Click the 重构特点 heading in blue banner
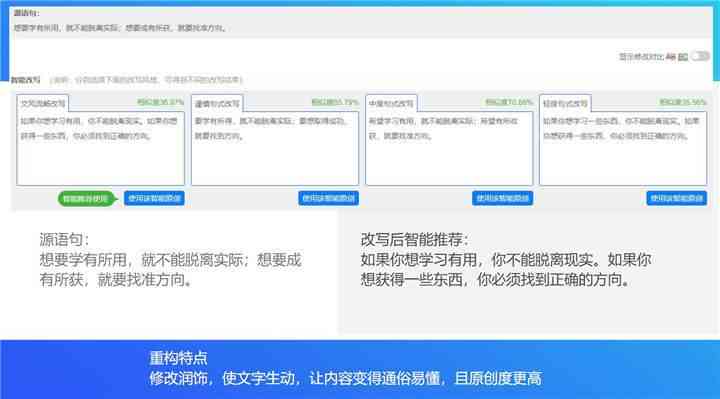Image resolution: width=720 pixels, height=399 pixels. [178, 358]
